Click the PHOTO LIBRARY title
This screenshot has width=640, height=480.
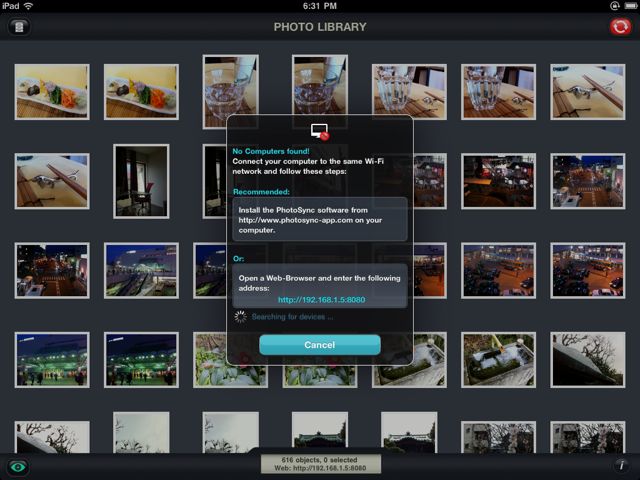click(320, 27)
